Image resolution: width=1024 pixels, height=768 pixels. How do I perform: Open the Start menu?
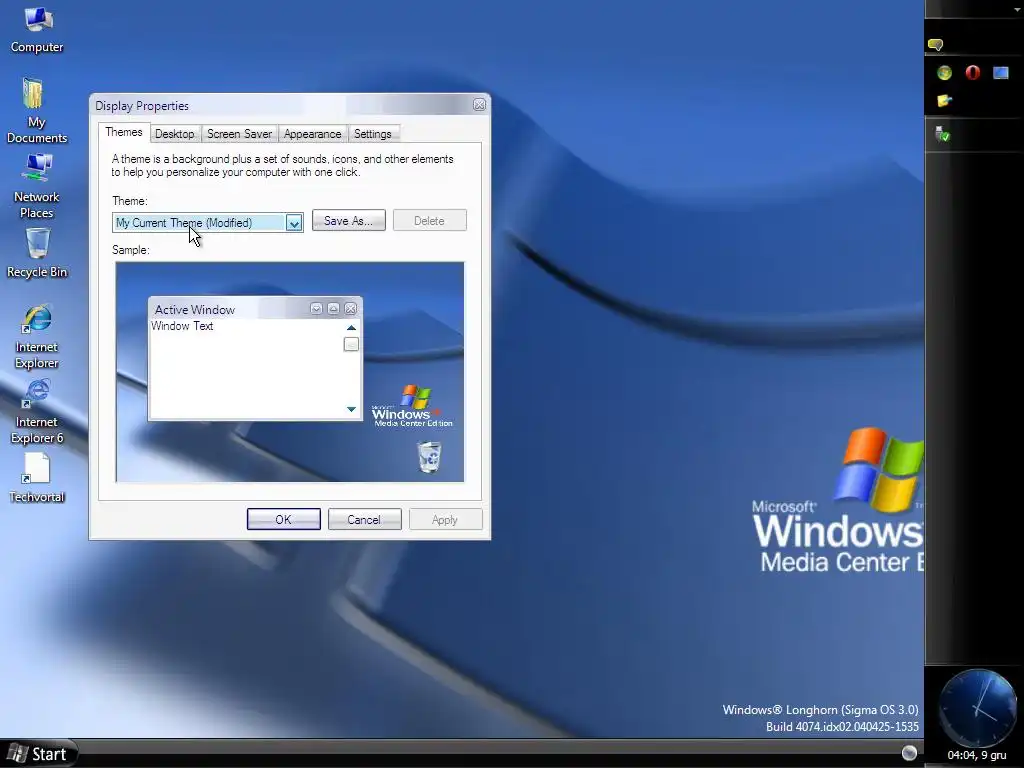click(x=39, y=754)
